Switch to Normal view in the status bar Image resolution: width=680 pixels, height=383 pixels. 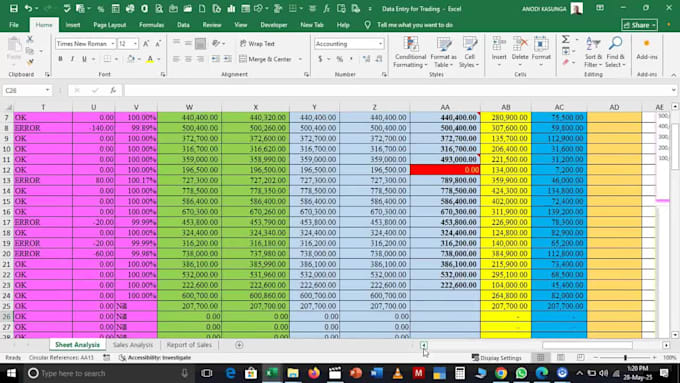[x=540, y=358]
